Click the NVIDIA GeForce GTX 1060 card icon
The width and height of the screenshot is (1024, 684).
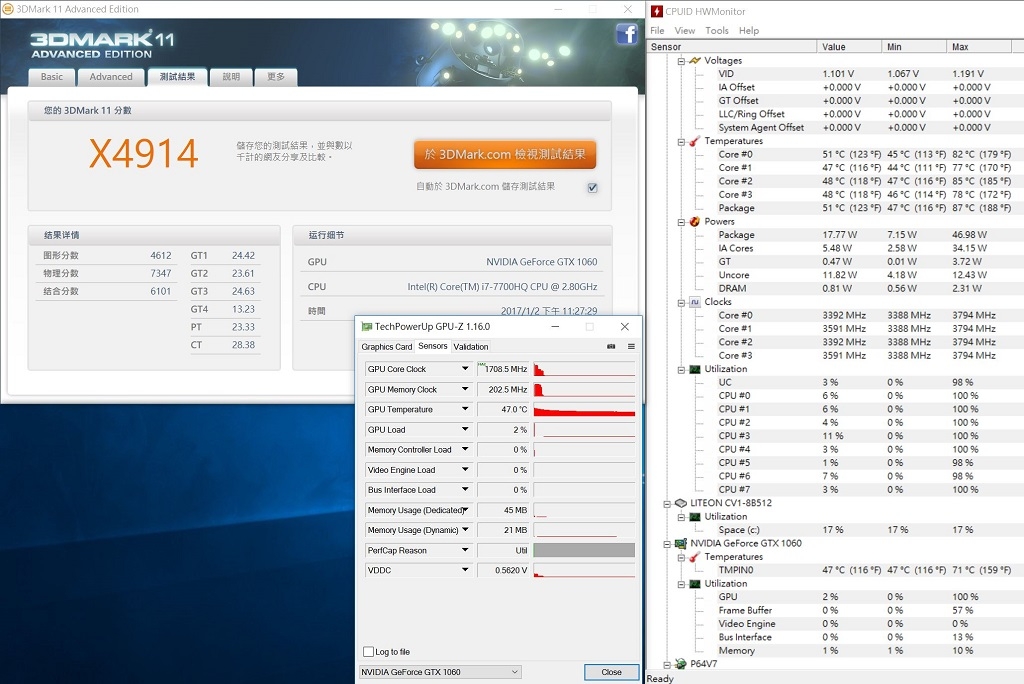(x=680, y=544)
